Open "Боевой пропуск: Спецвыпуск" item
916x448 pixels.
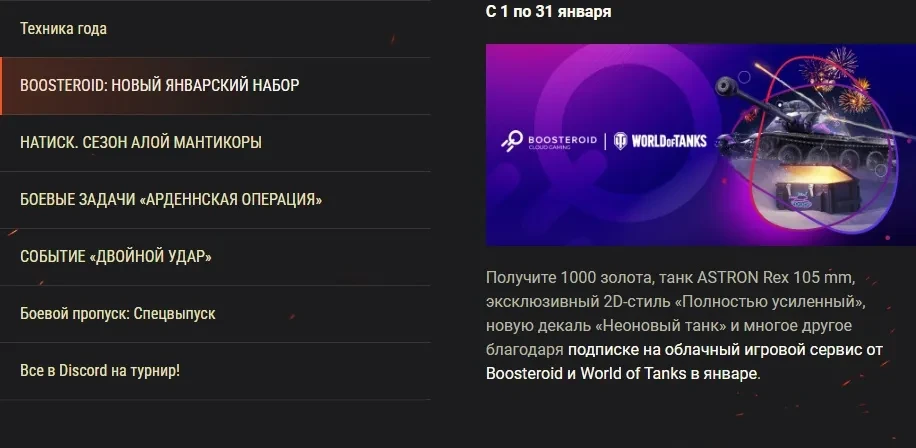[215, 314]
